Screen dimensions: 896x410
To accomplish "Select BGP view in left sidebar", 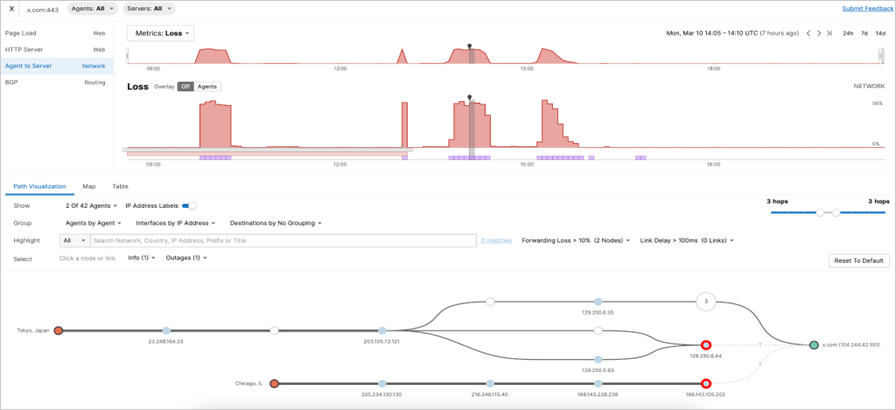I will click(12, 83).
